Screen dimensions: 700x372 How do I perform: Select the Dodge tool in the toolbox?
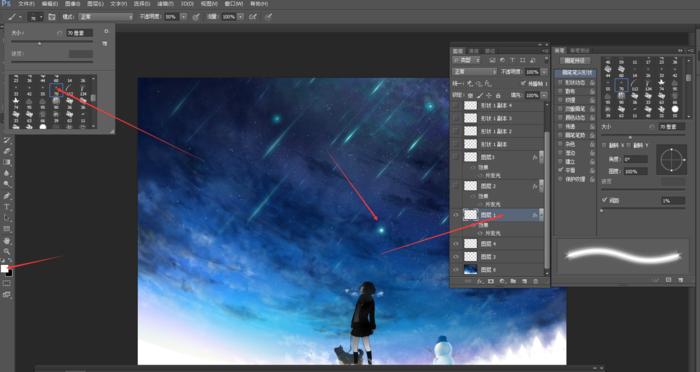pos(7,184)
